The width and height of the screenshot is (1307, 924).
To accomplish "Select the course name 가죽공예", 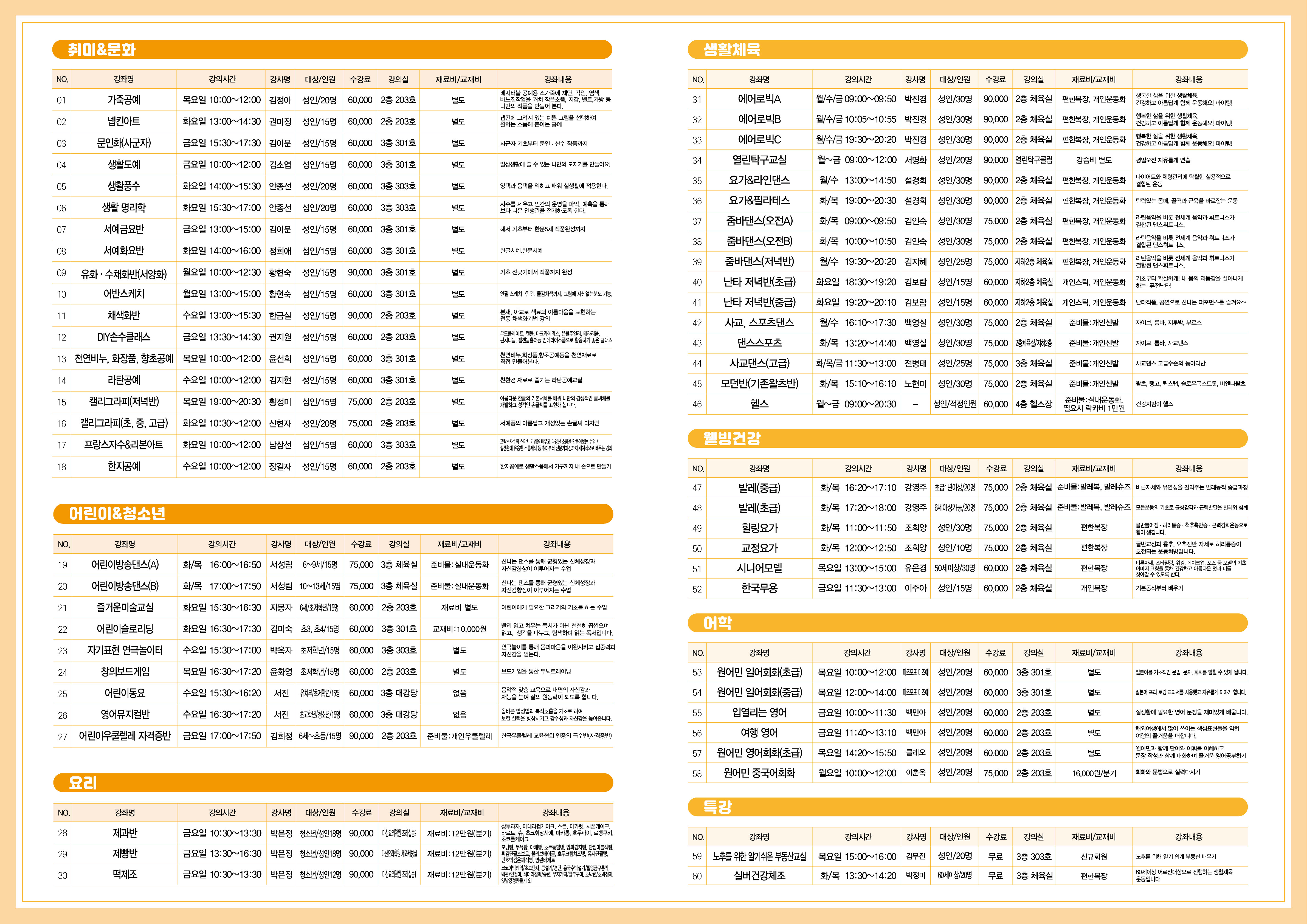I will [123, 100].
